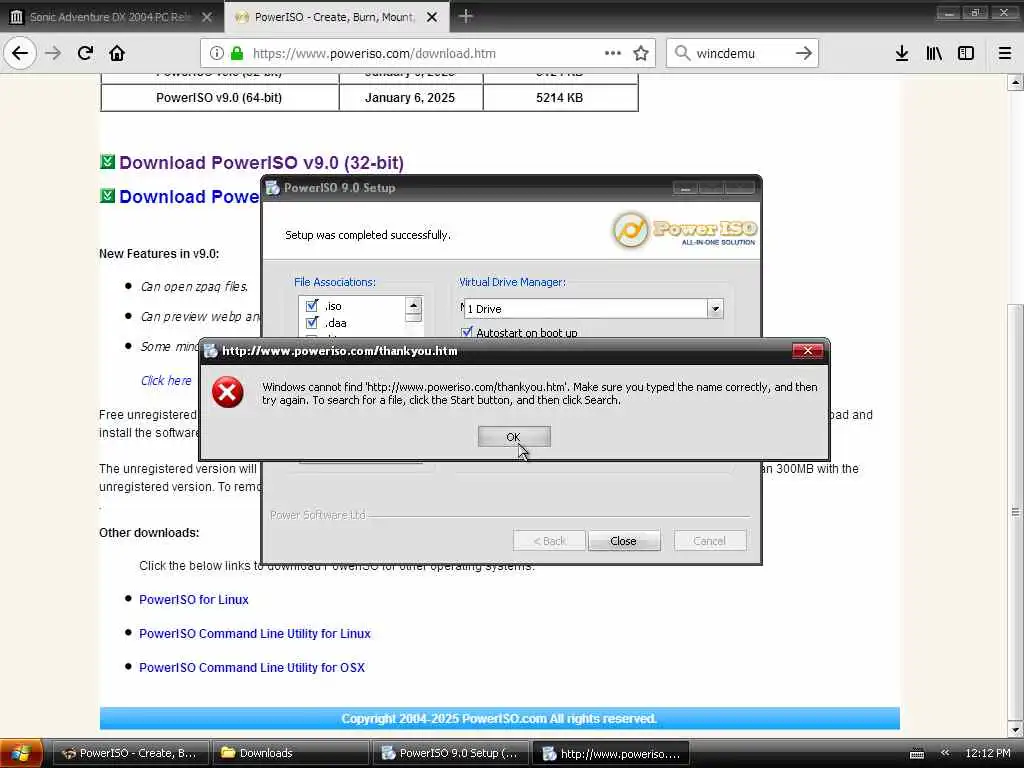Toggle the browser sidebar icon

[x=966, y=53]
